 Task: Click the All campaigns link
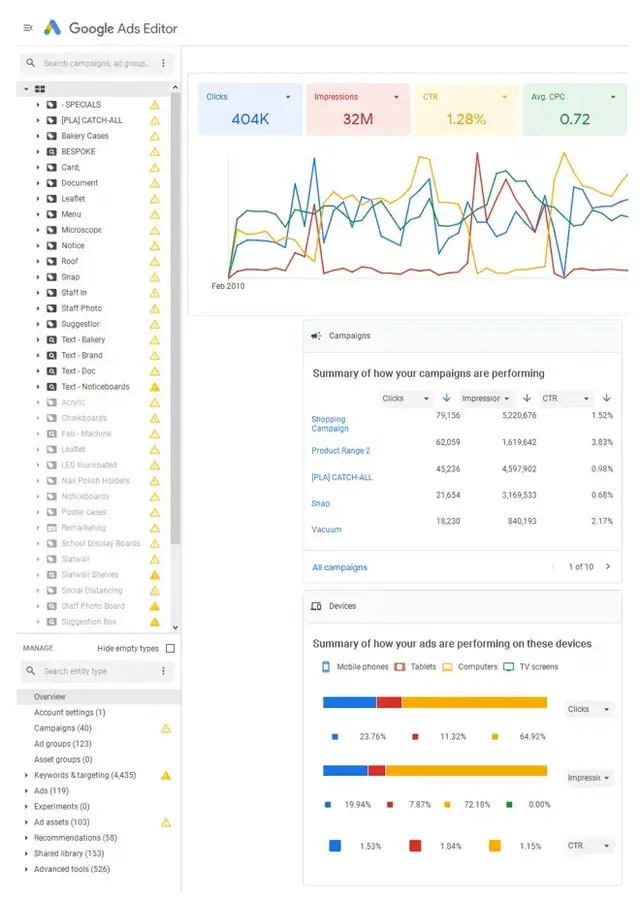point(340,567)
